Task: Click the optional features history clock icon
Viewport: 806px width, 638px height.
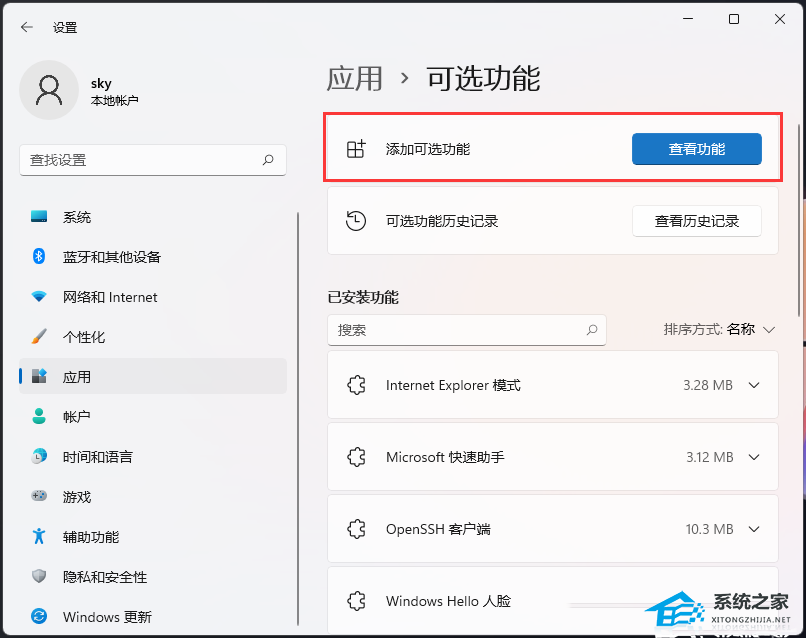Action: tap(356, 220)
